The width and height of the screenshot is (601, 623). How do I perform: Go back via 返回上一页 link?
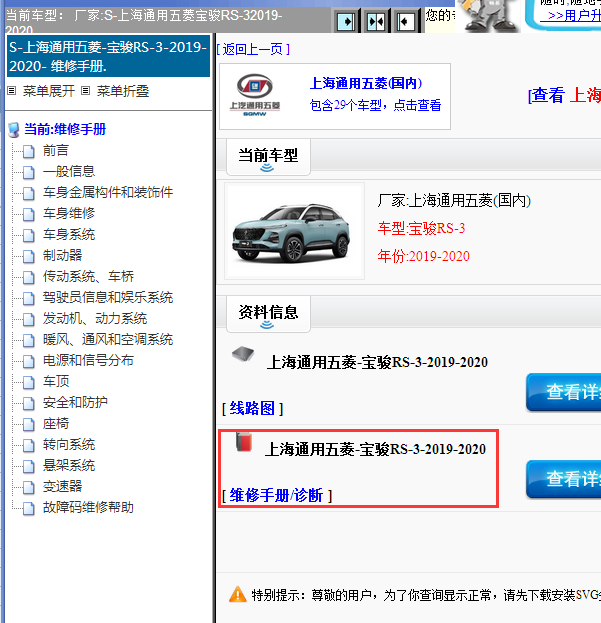(x=253, y=49)
